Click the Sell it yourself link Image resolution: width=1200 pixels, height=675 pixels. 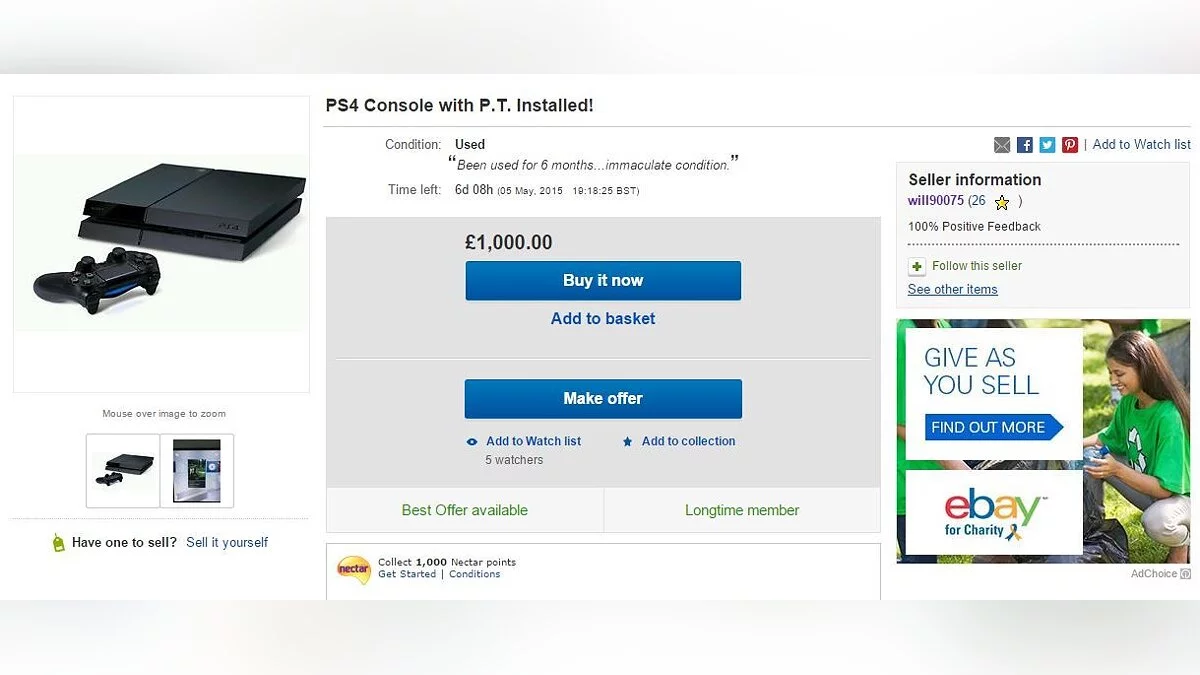[227, 543]
